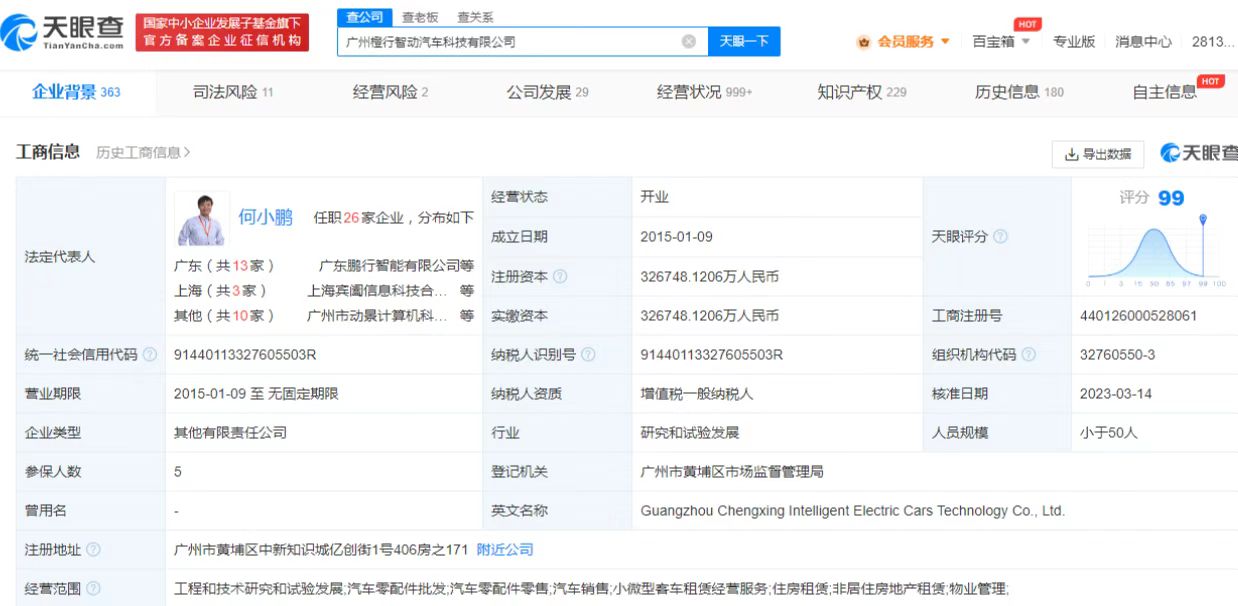
Task: Click the 广东（共13家） text
Action: 225,265
